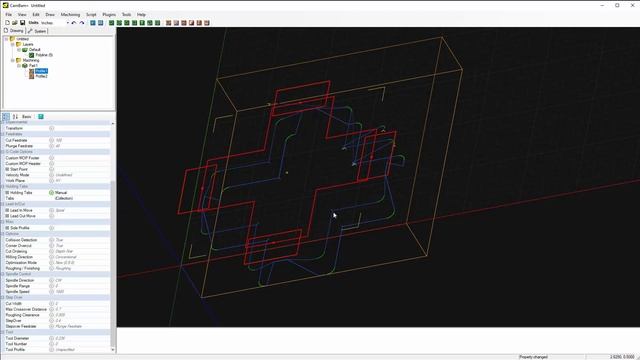
Task: Select the green Text (T) drawing tool
Action: pos(142,23)
